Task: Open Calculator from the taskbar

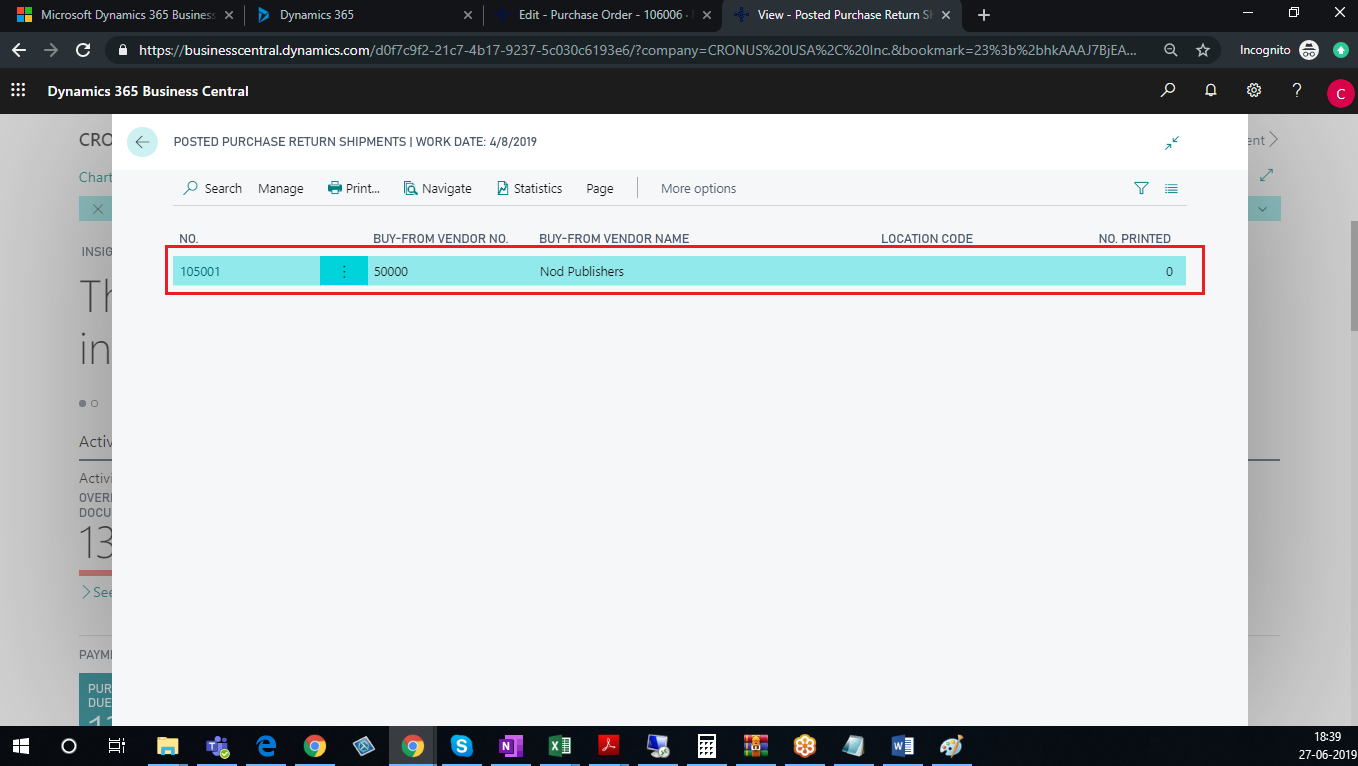Action: (x=706, y=746)
